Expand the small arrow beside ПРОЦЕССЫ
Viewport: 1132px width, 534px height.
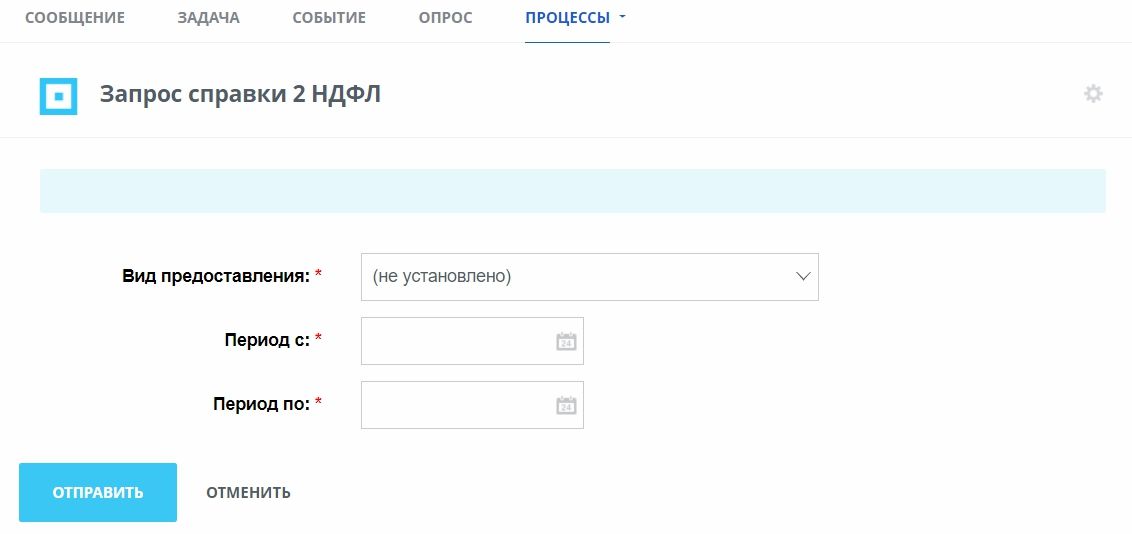[623, 18]
